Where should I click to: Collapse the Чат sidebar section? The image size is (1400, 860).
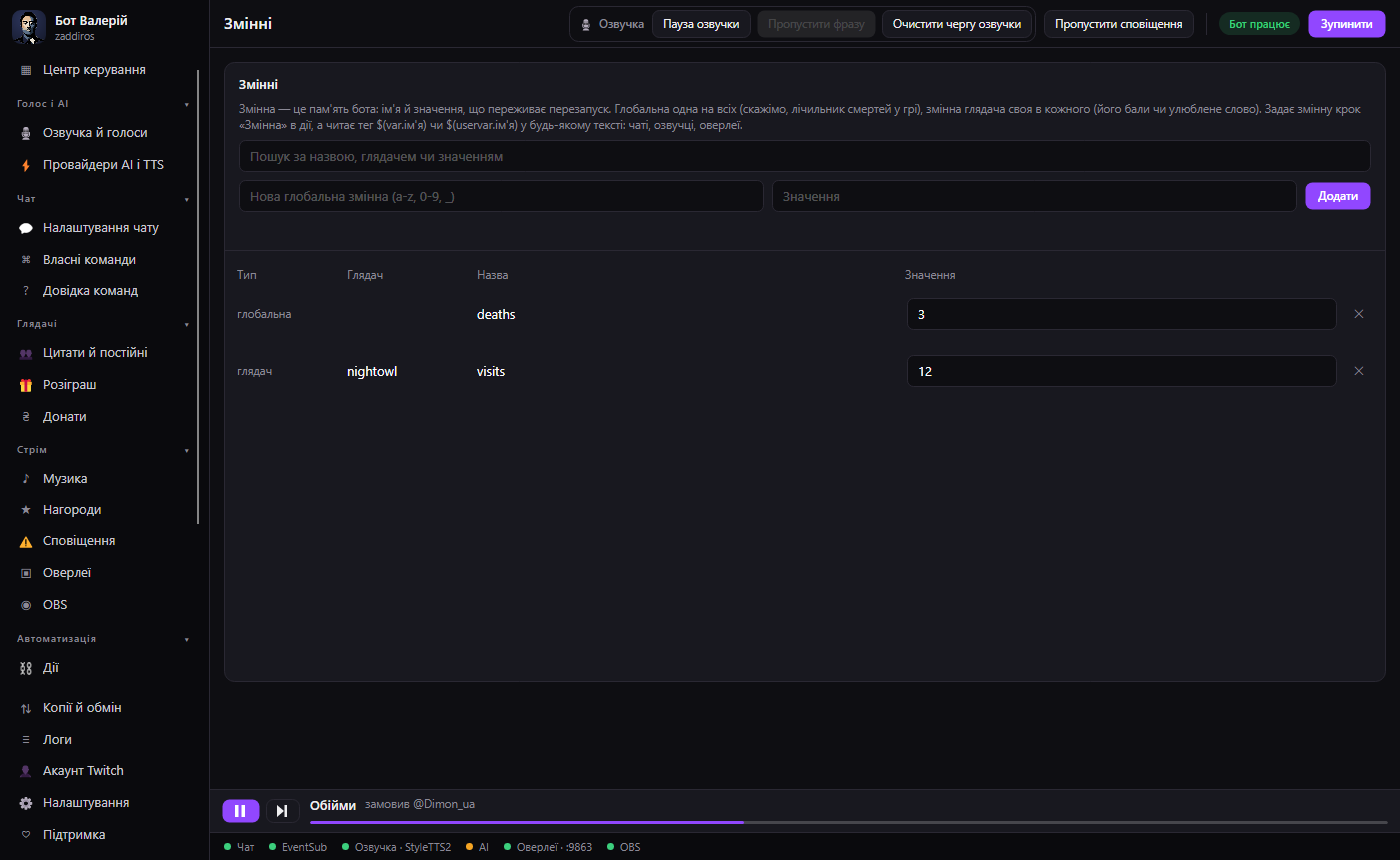click(187, 199)
